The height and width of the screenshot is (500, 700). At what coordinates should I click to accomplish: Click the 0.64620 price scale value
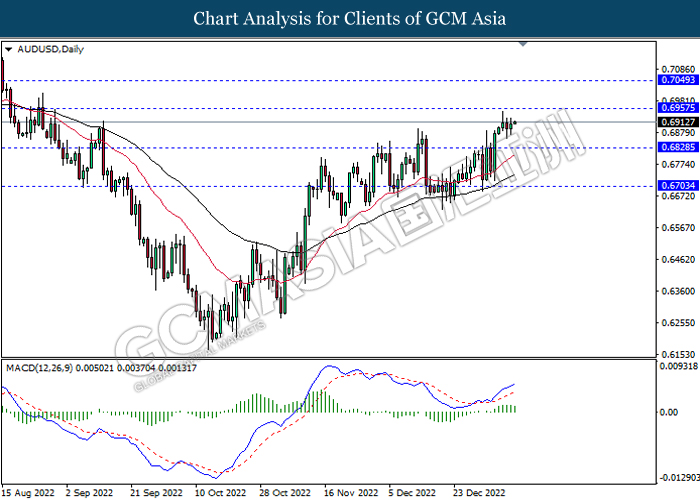pyautogui.click(x=678, y=259)
